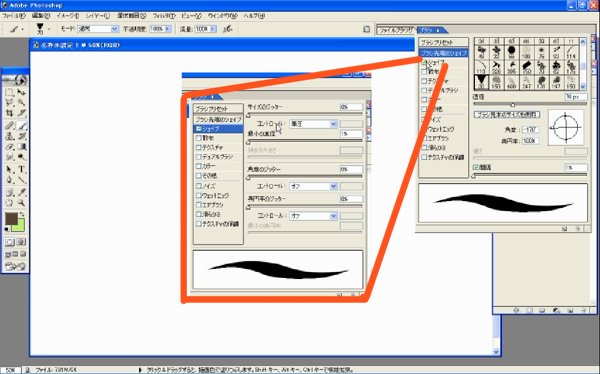Screen dimensions: 600x374
Task: Select the Slice tool
Action: coord(21,113)
